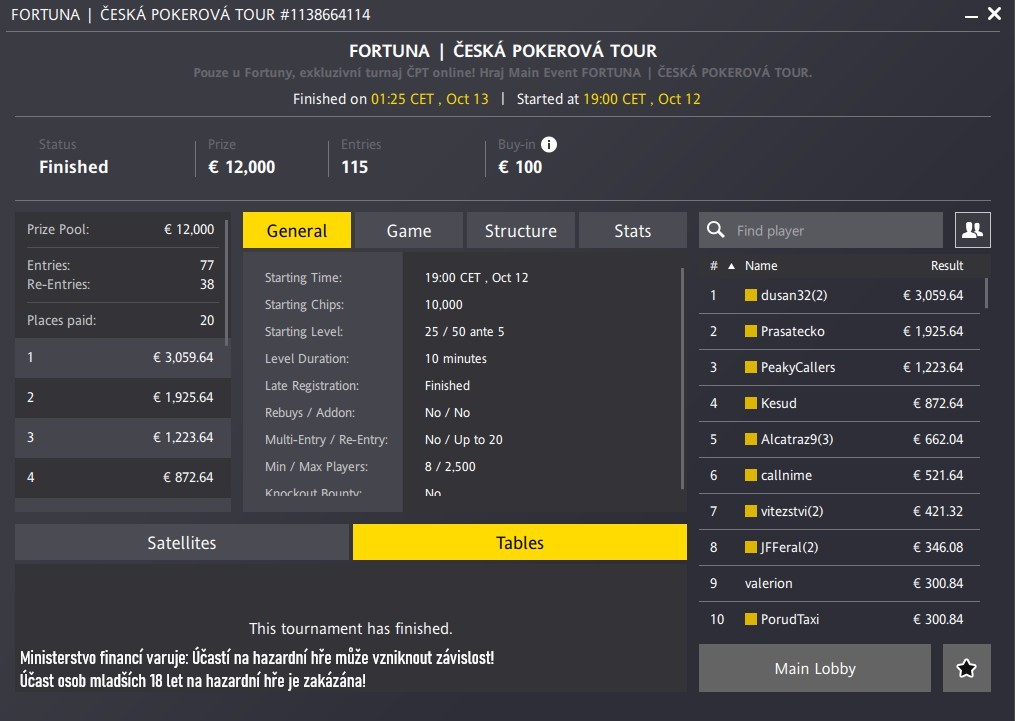
Task: Return to the General tab
Action: [x=297, y=229]
